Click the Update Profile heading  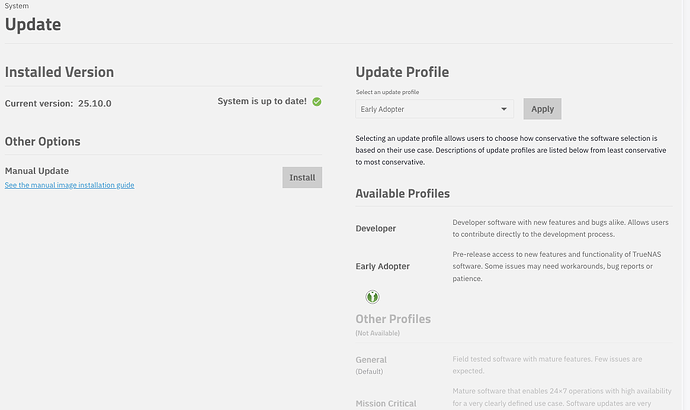402,72
